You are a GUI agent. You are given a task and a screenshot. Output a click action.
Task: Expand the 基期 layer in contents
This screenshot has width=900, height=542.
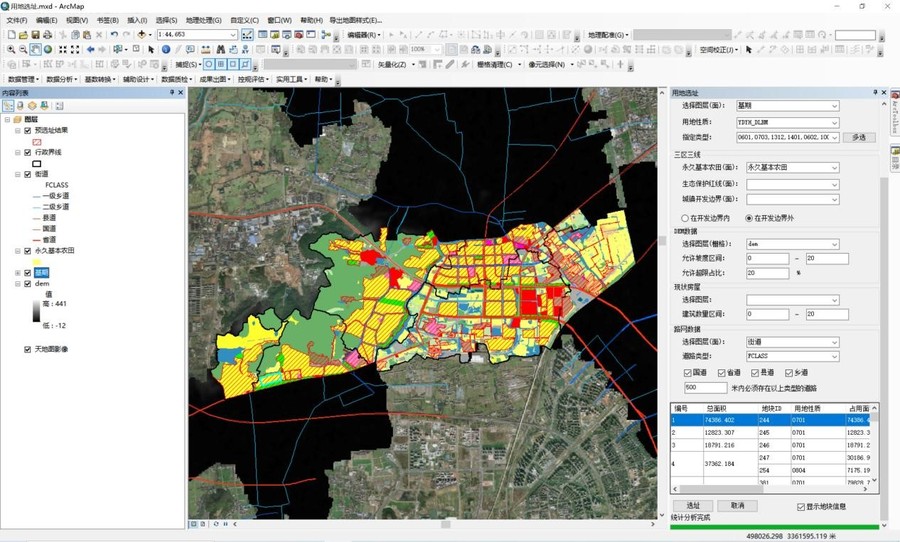(x=18, y=273)
